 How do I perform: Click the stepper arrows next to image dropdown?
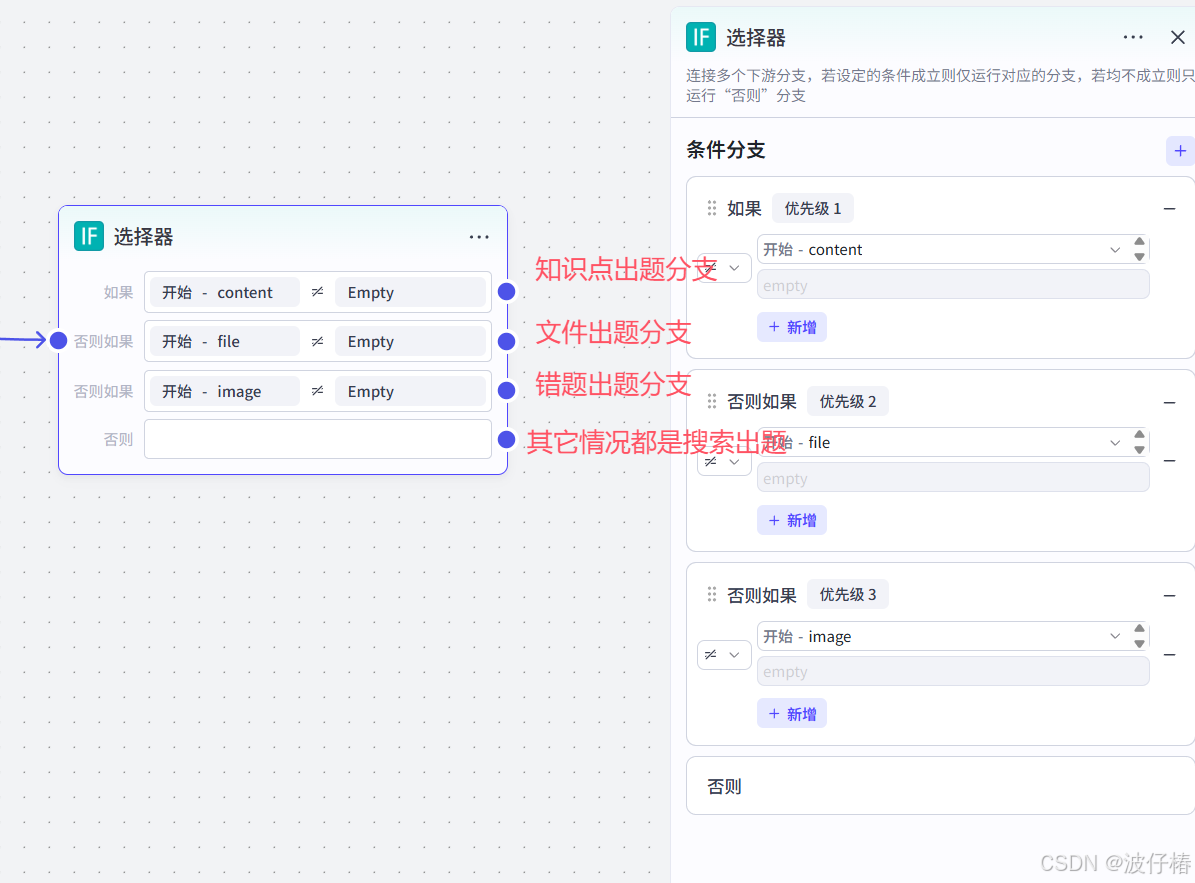tap(1139, 635)
